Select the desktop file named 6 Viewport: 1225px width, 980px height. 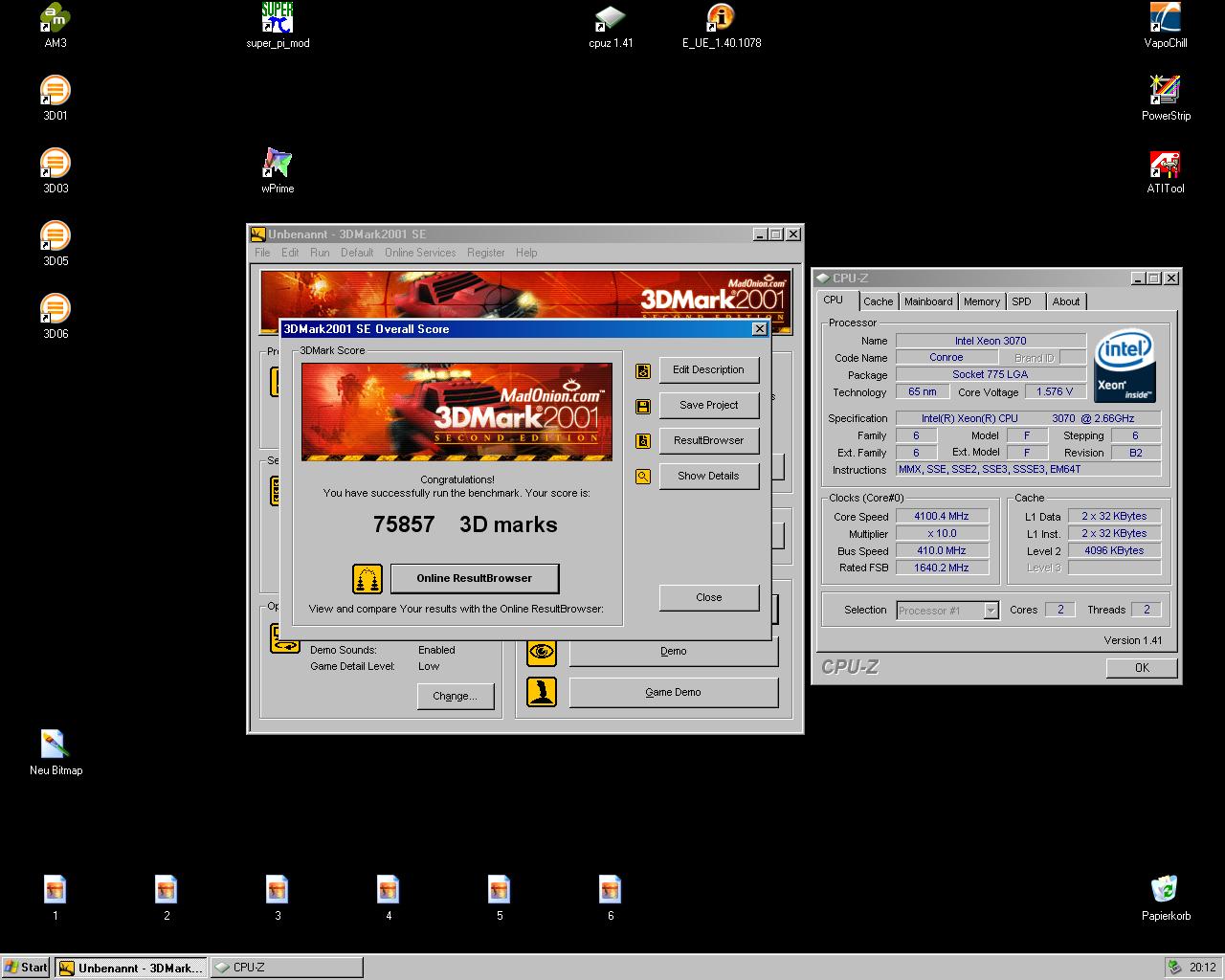point(611,891)
